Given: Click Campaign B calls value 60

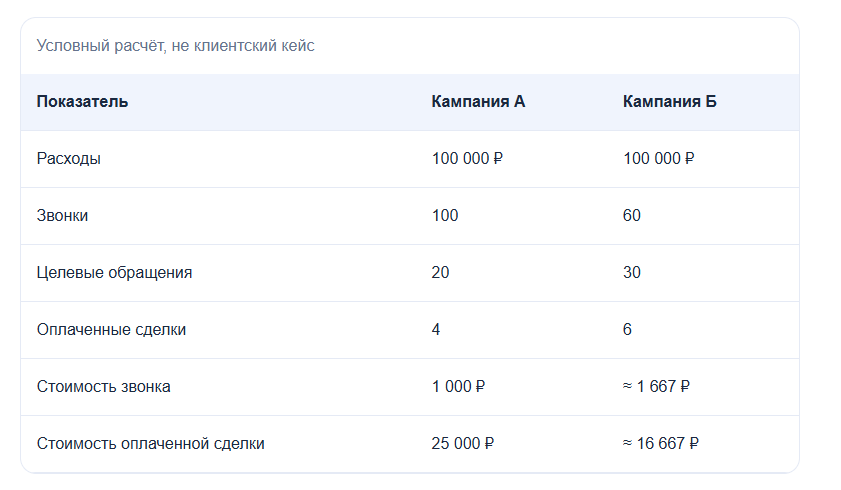Looking at the screenshot, I should tap(632, 216).
